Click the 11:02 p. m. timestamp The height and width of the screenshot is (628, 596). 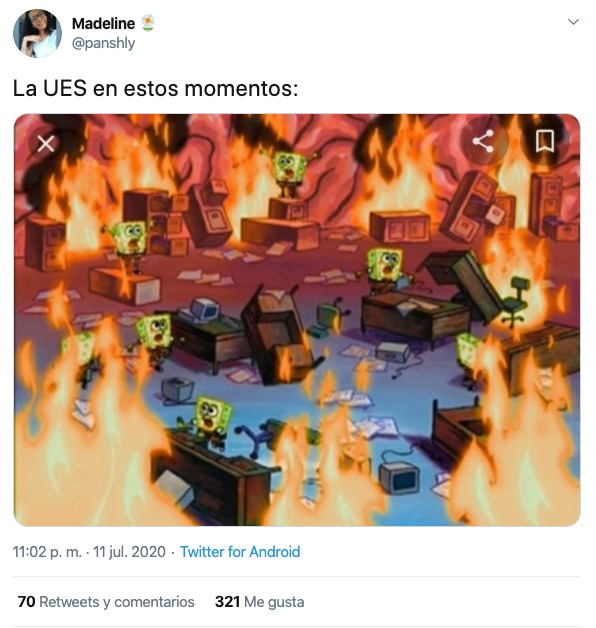tap(47, 552)
